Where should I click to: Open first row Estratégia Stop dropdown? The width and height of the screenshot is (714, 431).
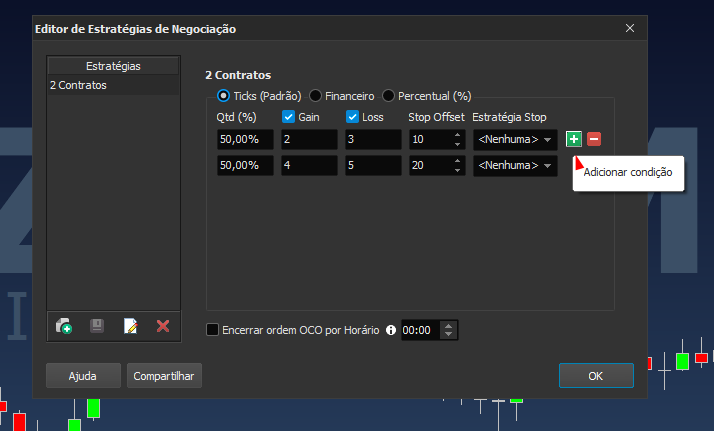515,139
